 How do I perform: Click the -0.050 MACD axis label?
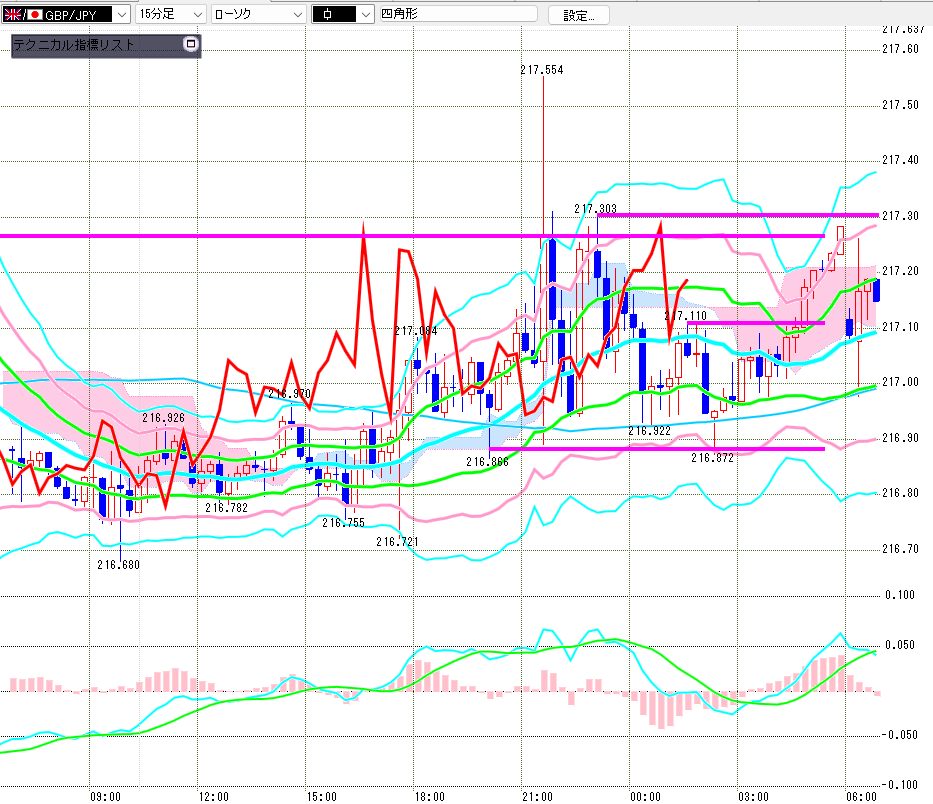pos(900,734)
